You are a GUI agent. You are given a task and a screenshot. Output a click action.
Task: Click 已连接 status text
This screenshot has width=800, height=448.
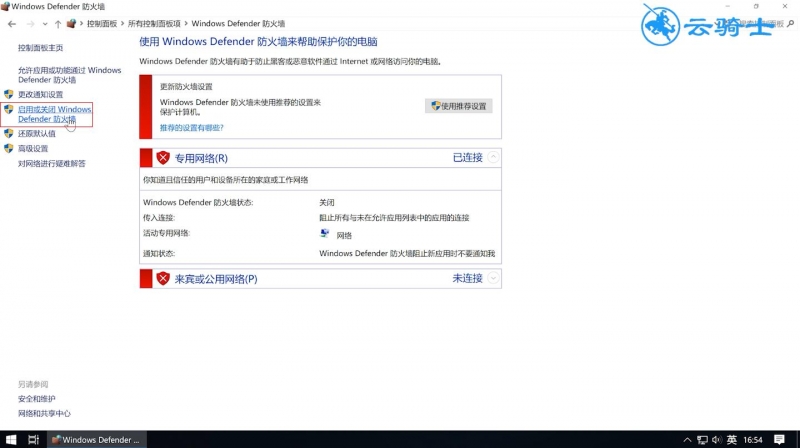(467, 158)
